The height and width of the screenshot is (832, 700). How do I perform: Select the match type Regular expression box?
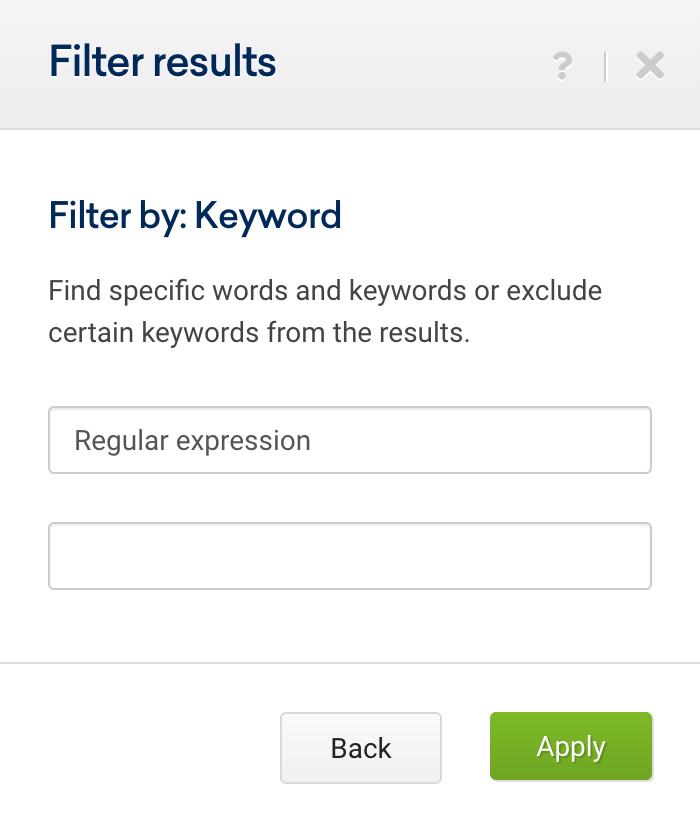point(350,440)
